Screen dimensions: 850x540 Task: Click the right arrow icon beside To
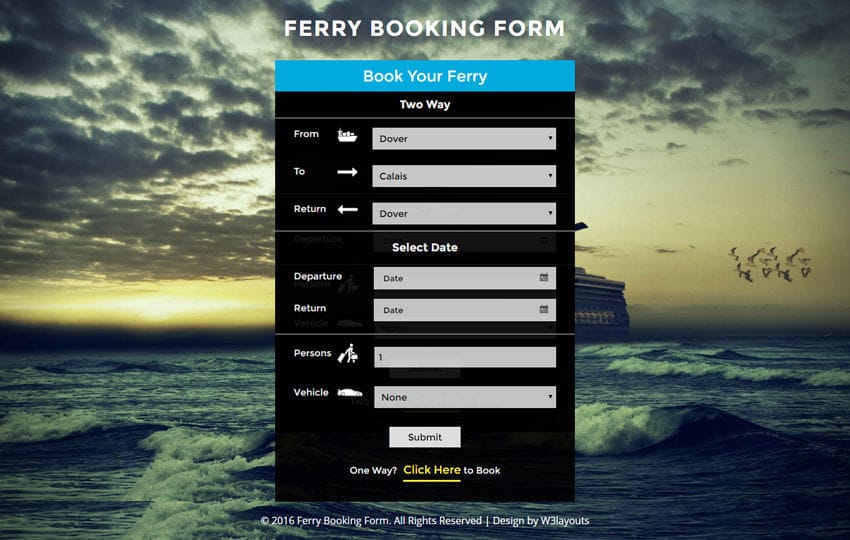pos(347,172)
